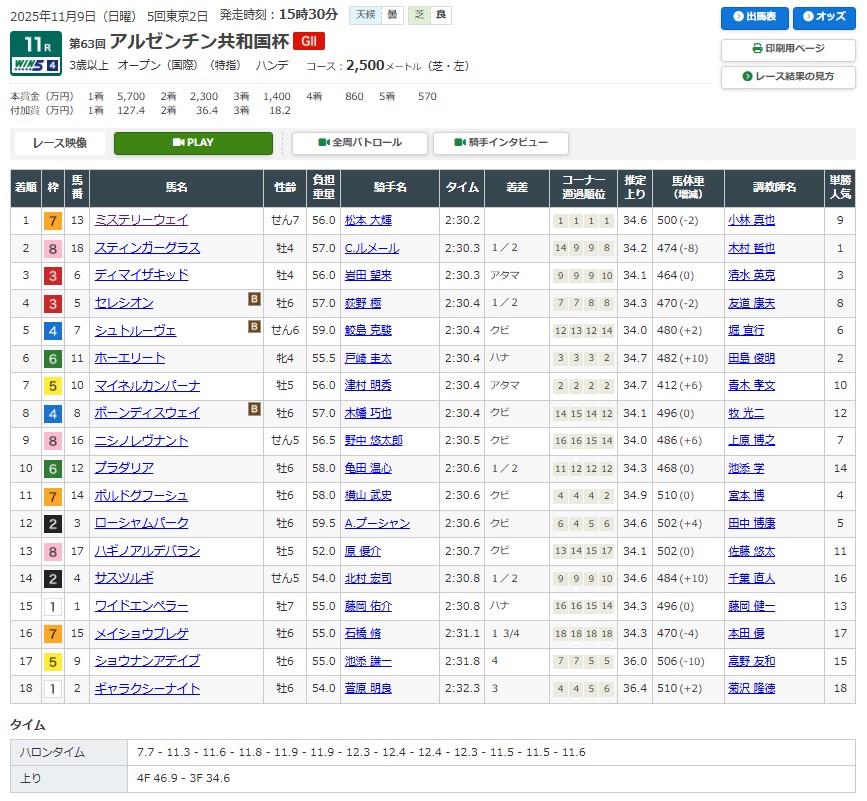Open trainer 木村 哲也 profile
867x801 pixels.
coord(751,248)
